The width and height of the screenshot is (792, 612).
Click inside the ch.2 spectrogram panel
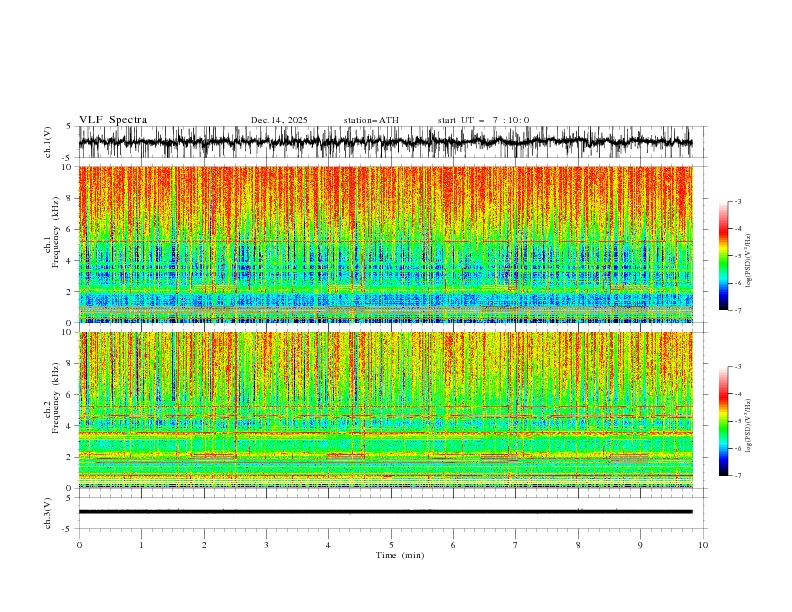click(x=385, y=410)
